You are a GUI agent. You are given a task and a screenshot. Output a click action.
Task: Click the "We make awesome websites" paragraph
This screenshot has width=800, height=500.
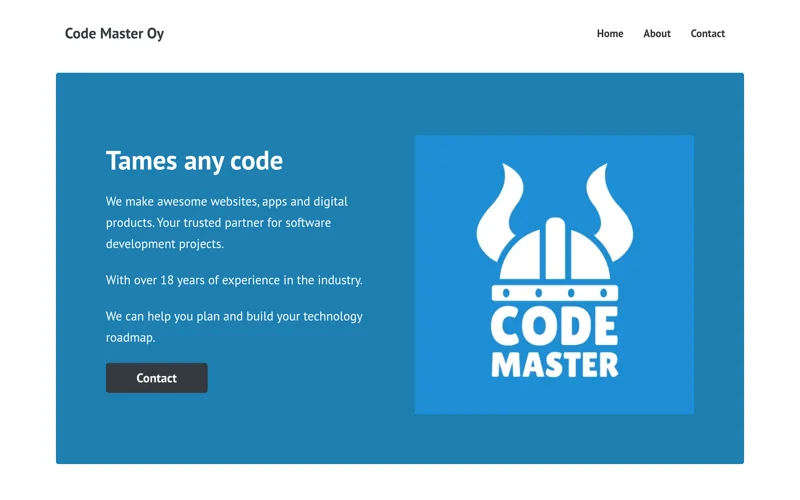[x=227, y=222]
